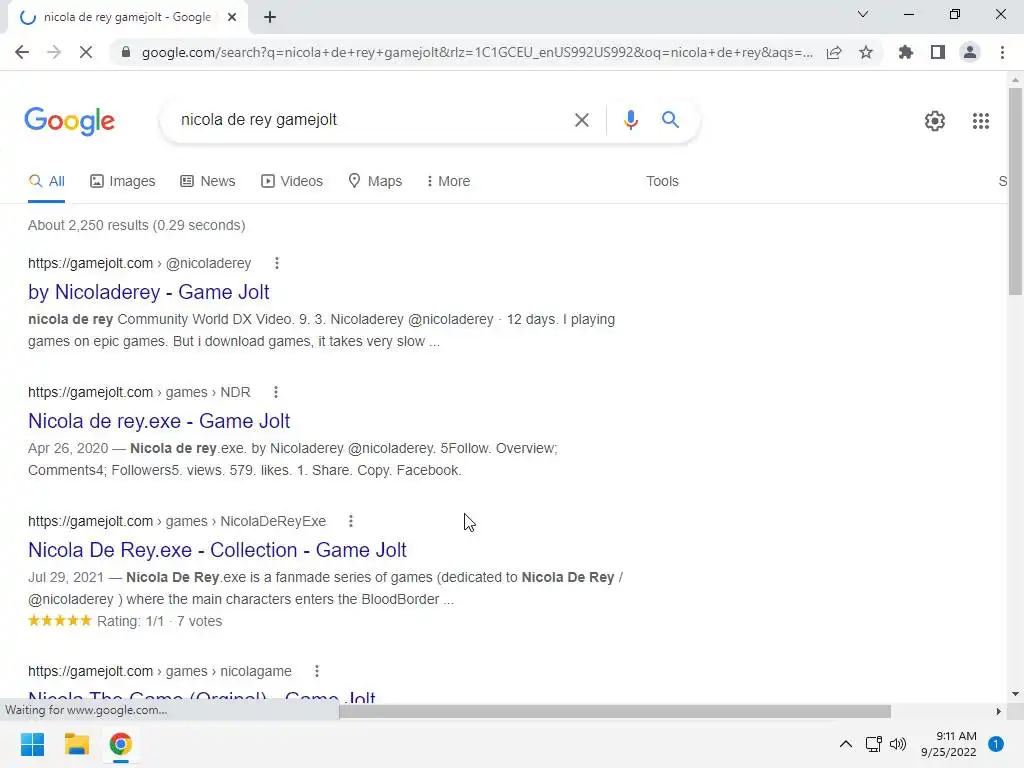Switch to the Videos tab

(x=292, y=181)
